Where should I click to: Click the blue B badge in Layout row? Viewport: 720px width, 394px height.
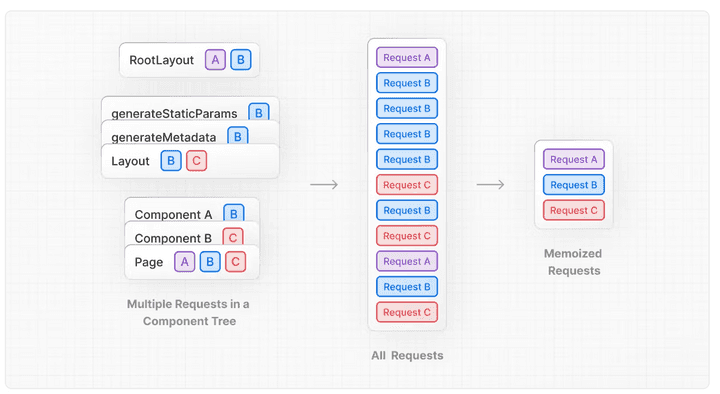click(171, 161)
